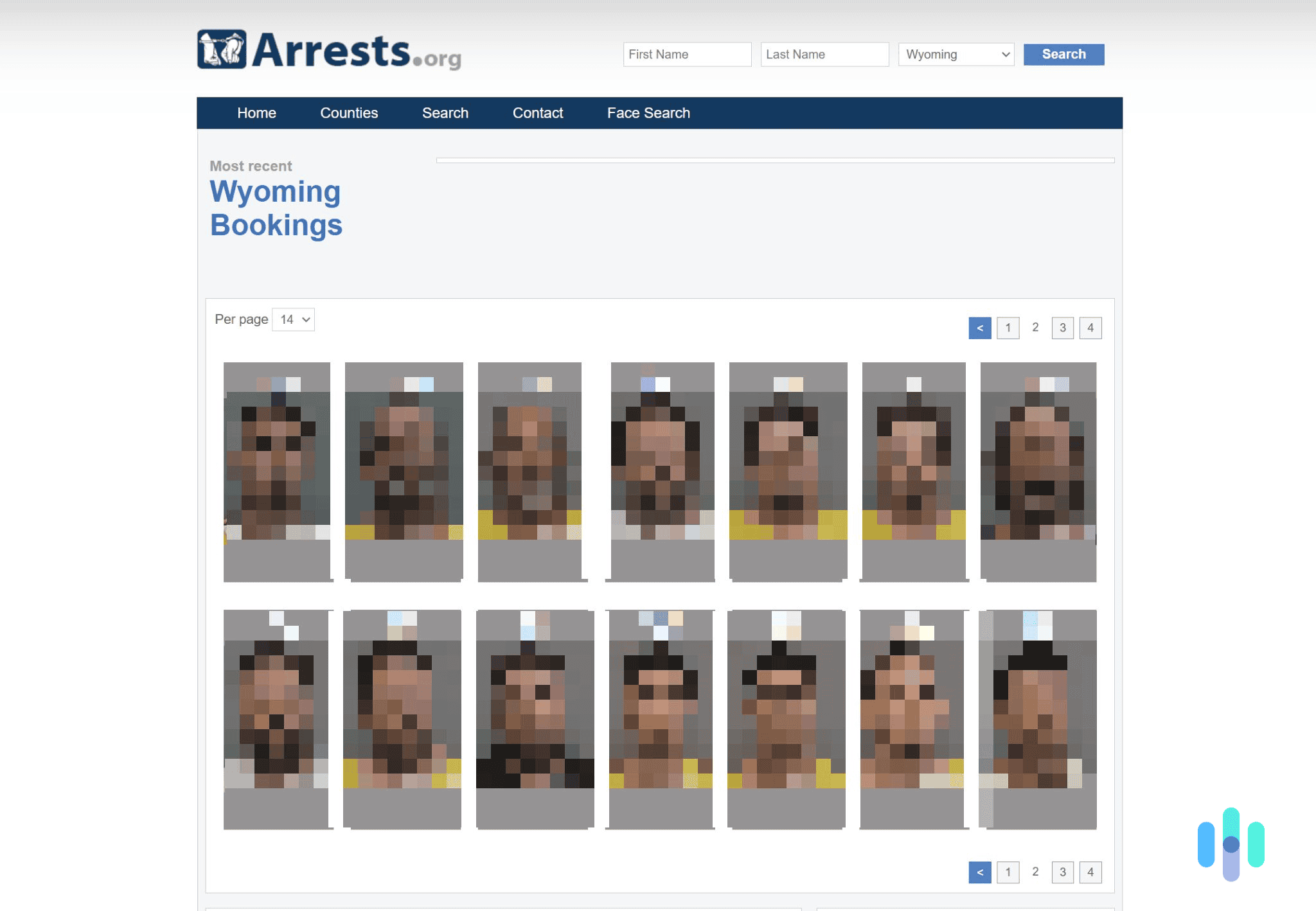This screenshot has width=1316, height=911.
Task: Click page 4 navigation icon
Action: click(1090, 327)
